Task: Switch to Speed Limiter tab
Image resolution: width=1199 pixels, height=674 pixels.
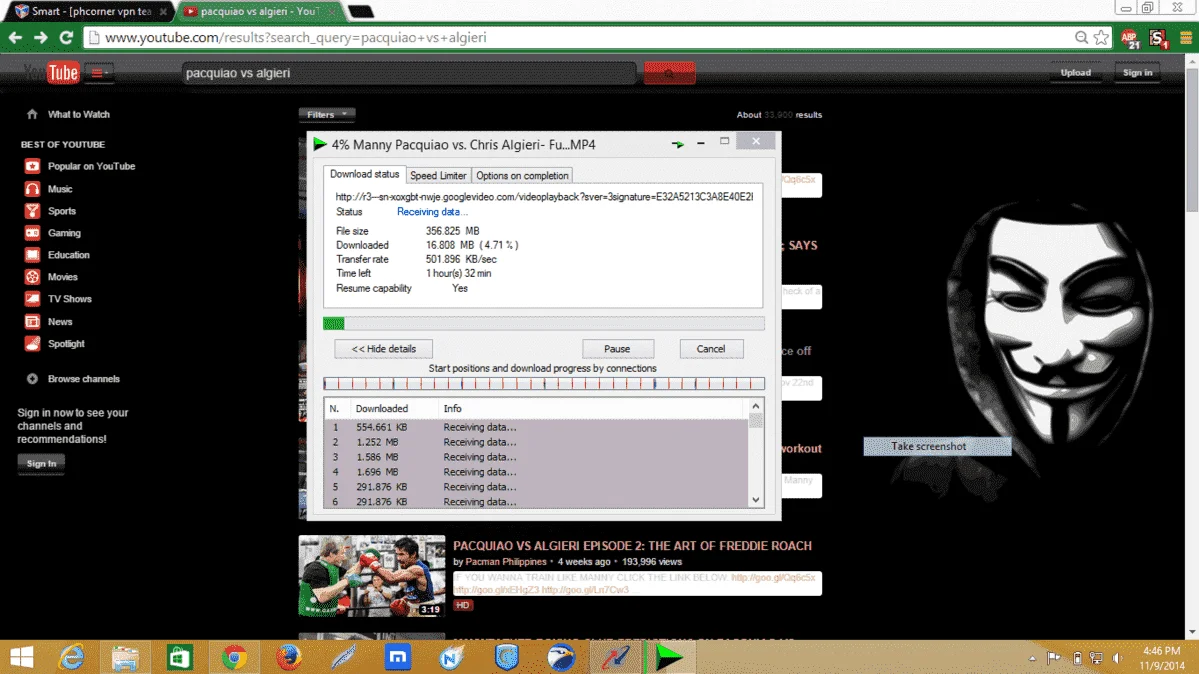Action: click(438, 175)
